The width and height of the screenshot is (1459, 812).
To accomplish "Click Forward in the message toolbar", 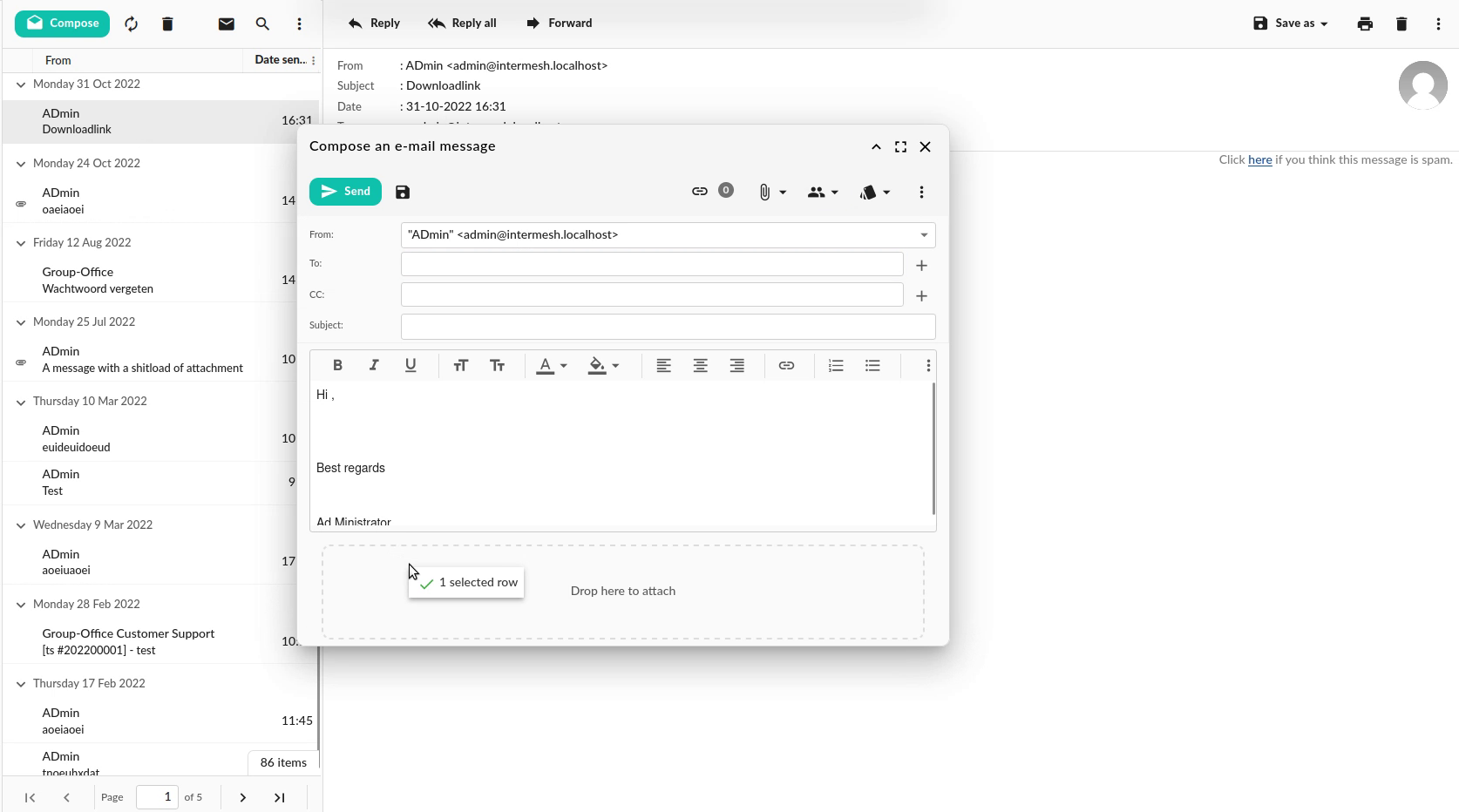I will click(x=559, y=24).
